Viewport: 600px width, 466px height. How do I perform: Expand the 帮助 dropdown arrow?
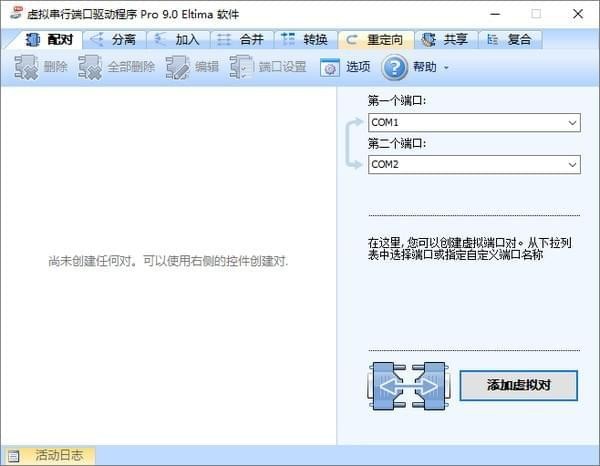[x=446, y=68]
